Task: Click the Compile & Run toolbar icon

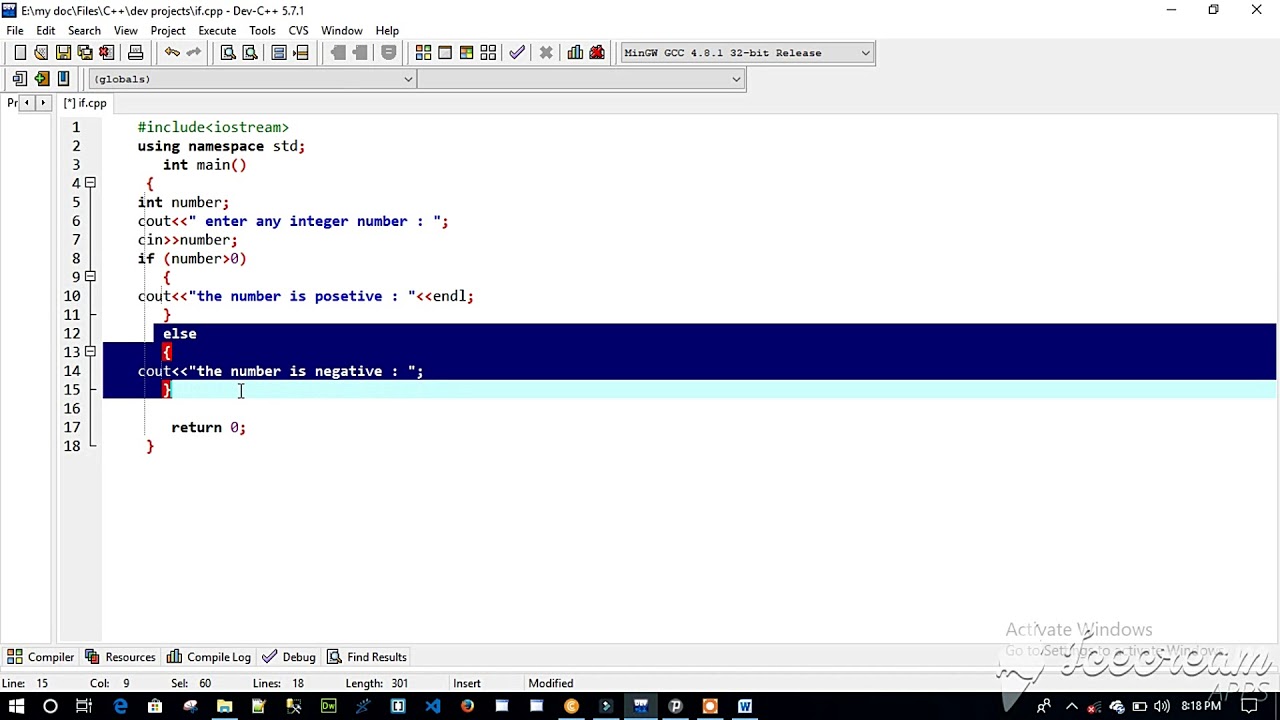Action: 467,53
